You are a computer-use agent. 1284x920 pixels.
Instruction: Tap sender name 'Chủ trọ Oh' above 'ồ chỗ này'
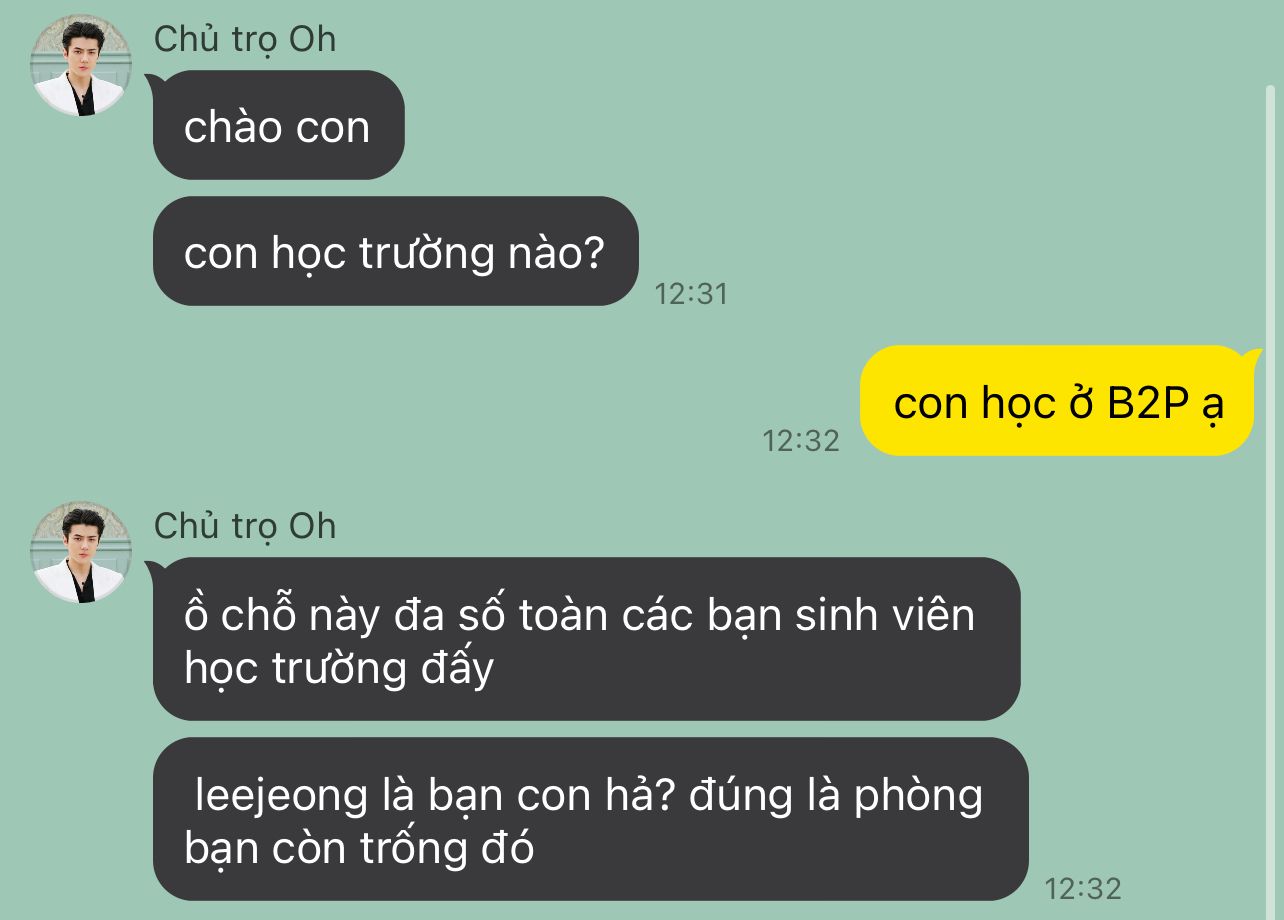coord(245,526)
